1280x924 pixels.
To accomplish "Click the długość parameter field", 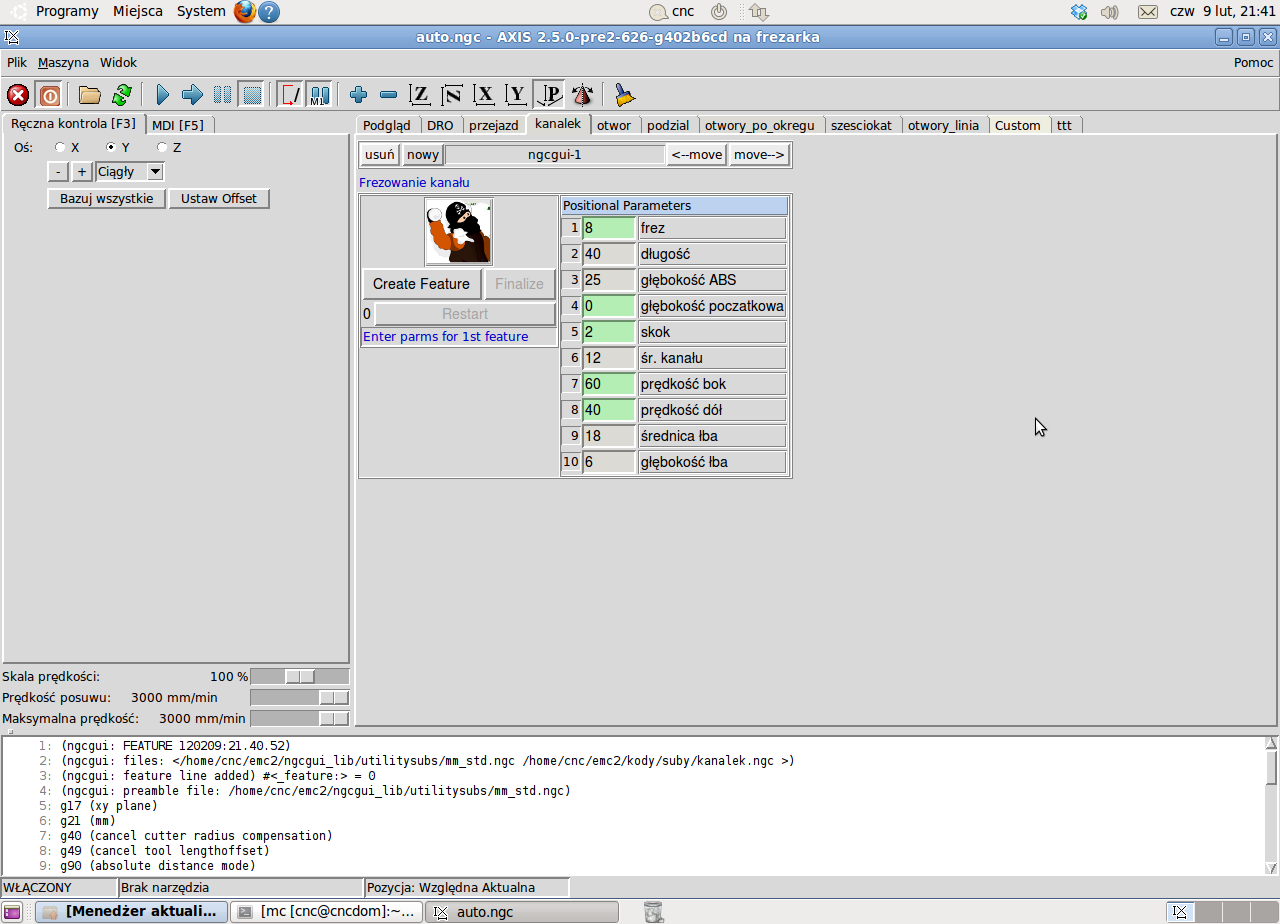I will pyautogui.click(x=609, y=254).
